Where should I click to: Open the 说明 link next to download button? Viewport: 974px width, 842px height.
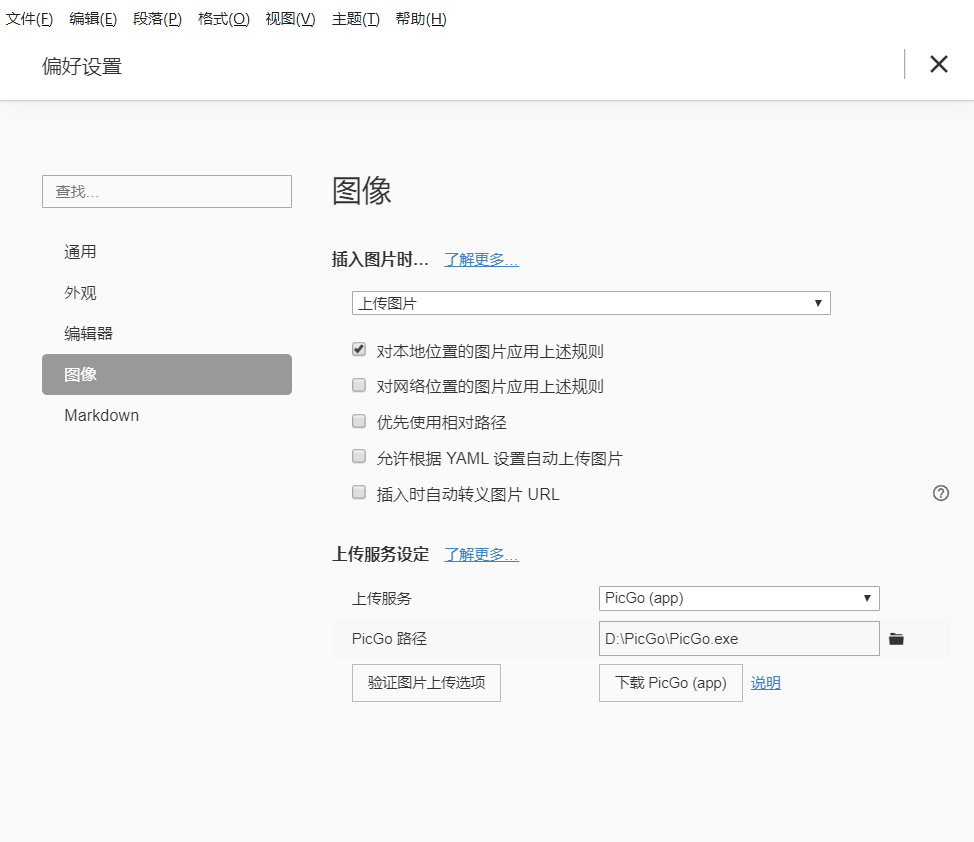(765, 683)
